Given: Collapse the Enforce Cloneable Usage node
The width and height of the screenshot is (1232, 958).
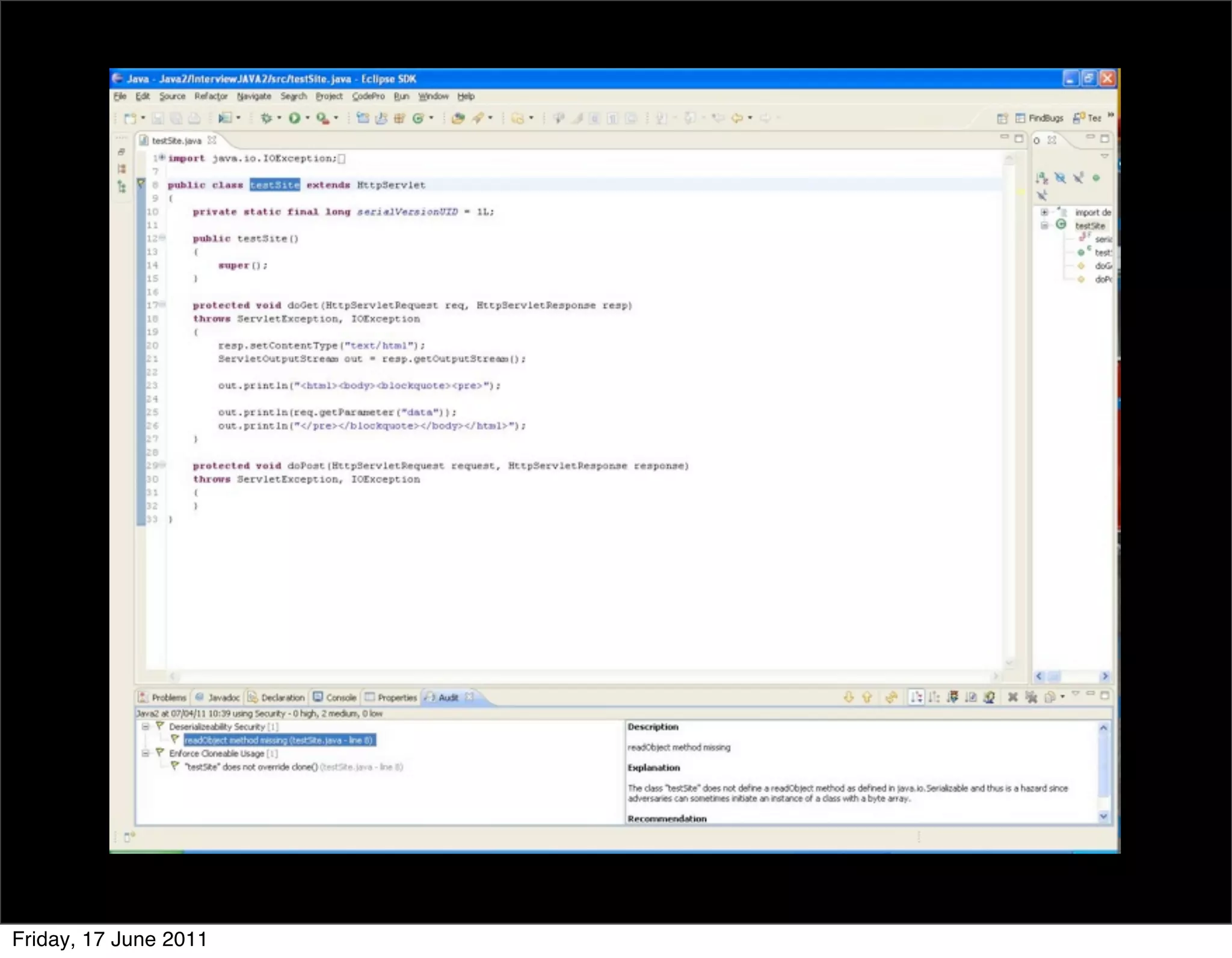Looking at the screenshot, I should 145,753.
